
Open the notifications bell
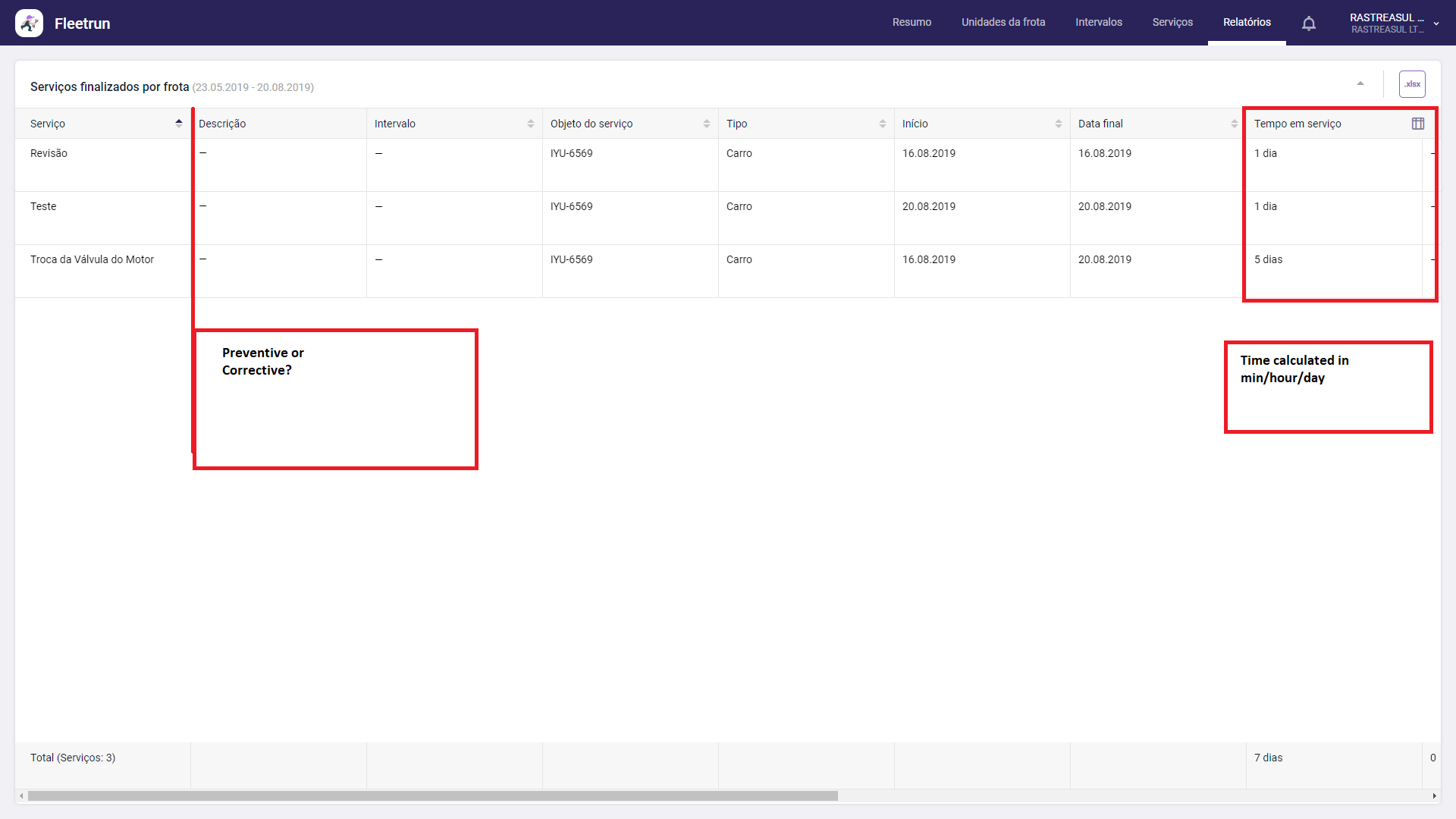(1309, 24)
